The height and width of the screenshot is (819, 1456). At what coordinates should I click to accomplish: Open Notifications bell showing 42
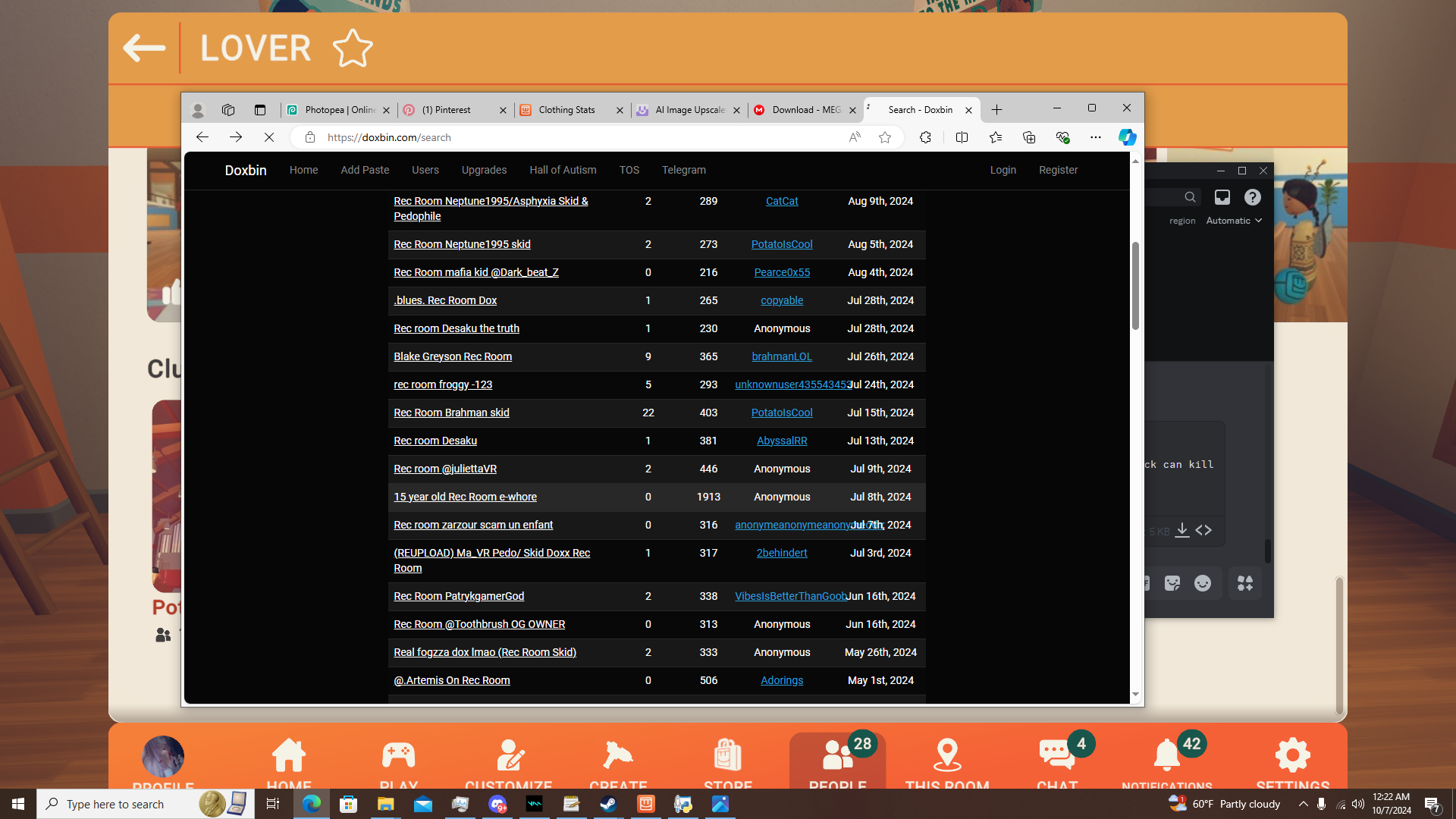coord(1167,755)
